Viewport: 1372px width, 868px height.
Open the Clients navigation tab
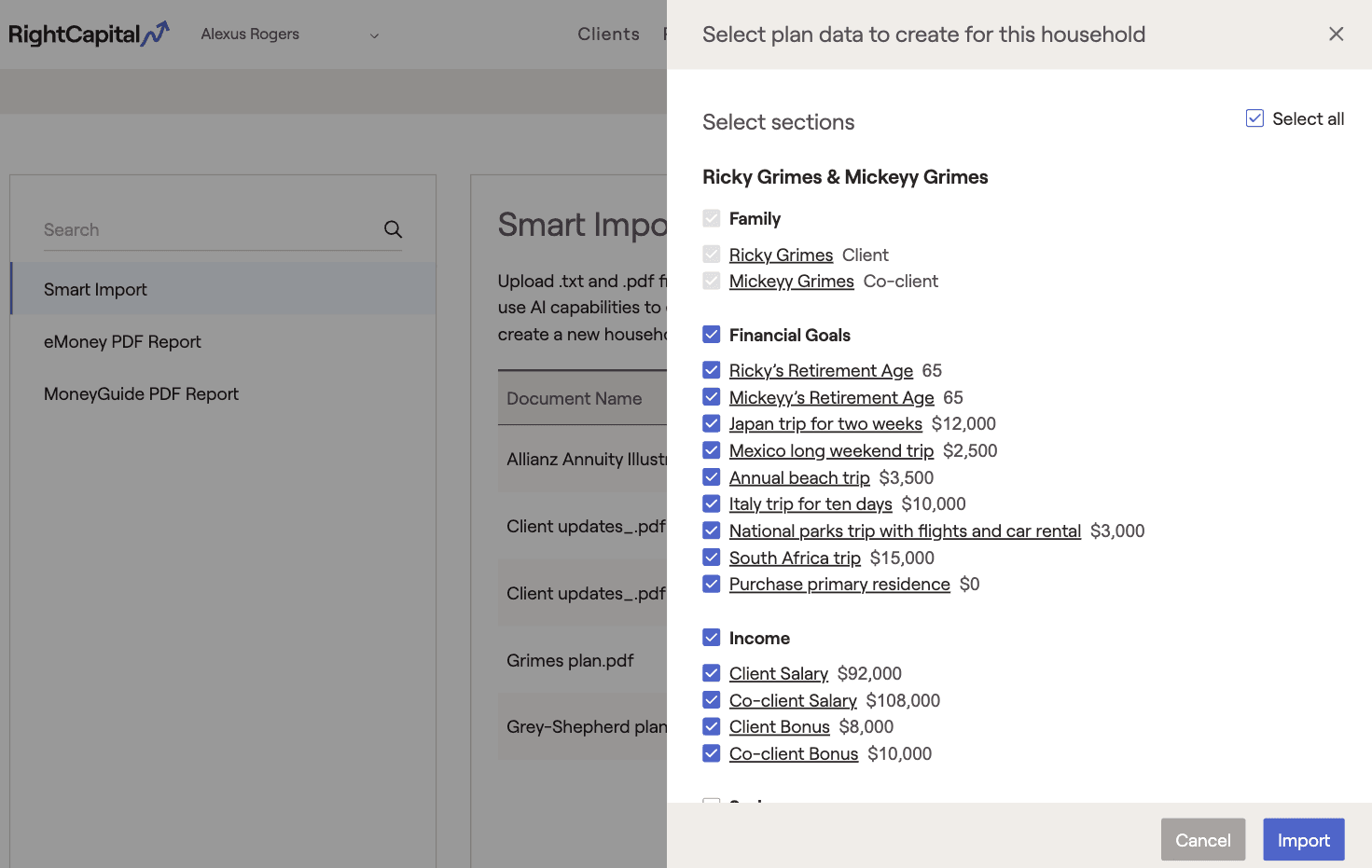click(x=608, y=34)
